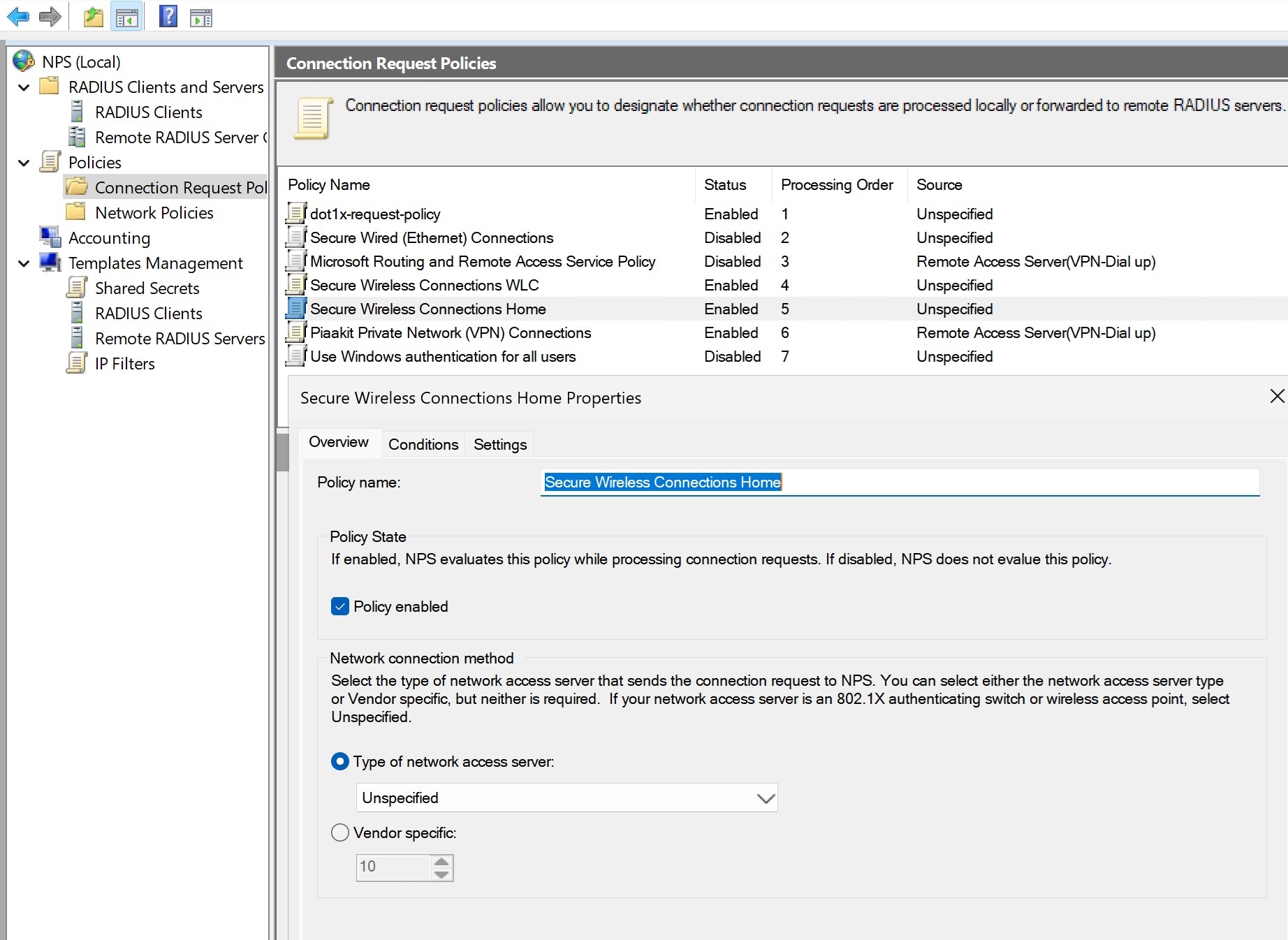Collapse the RADIUS Clients and Servers node
The image size is (1288, 940).
coord(24,87)
